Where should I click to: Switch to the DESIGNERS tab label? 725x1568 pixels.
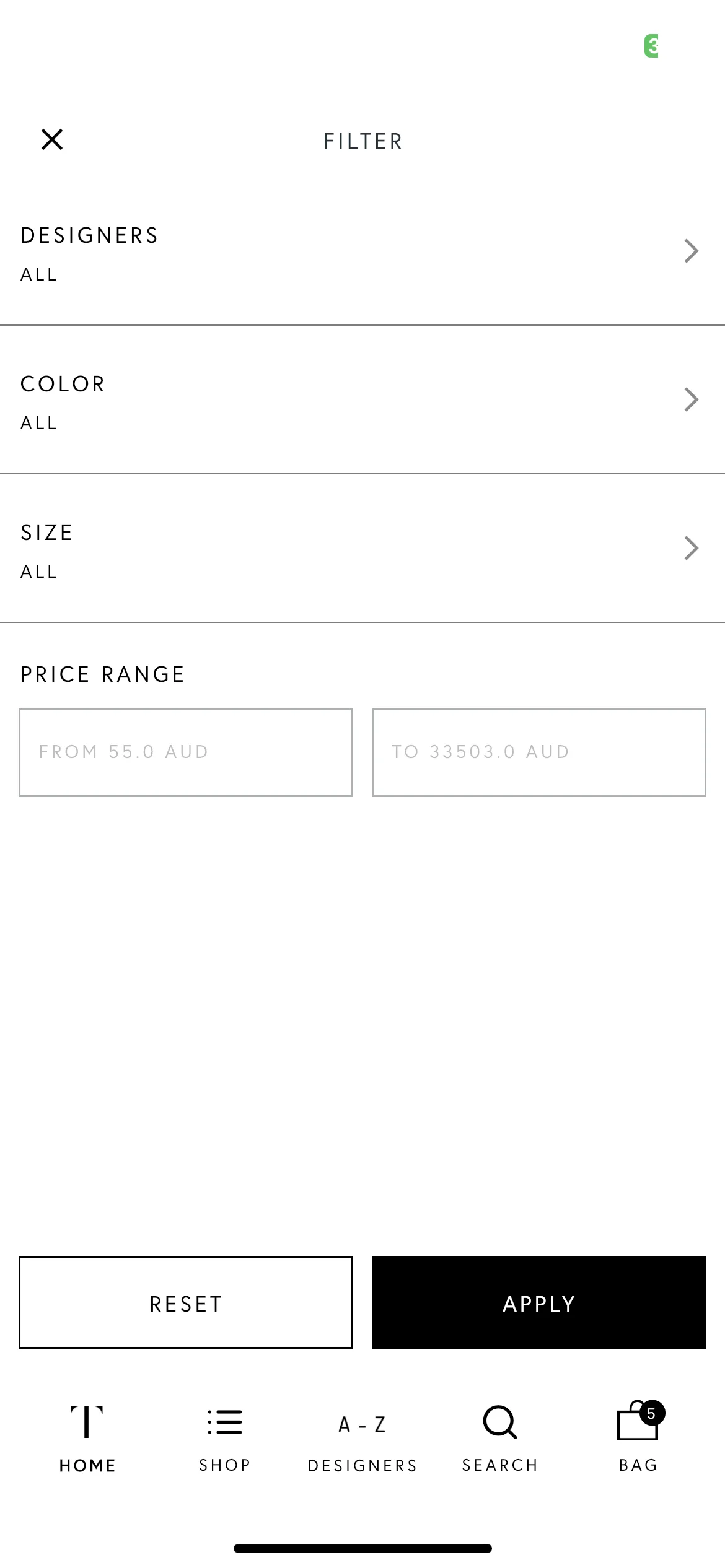362,1466
